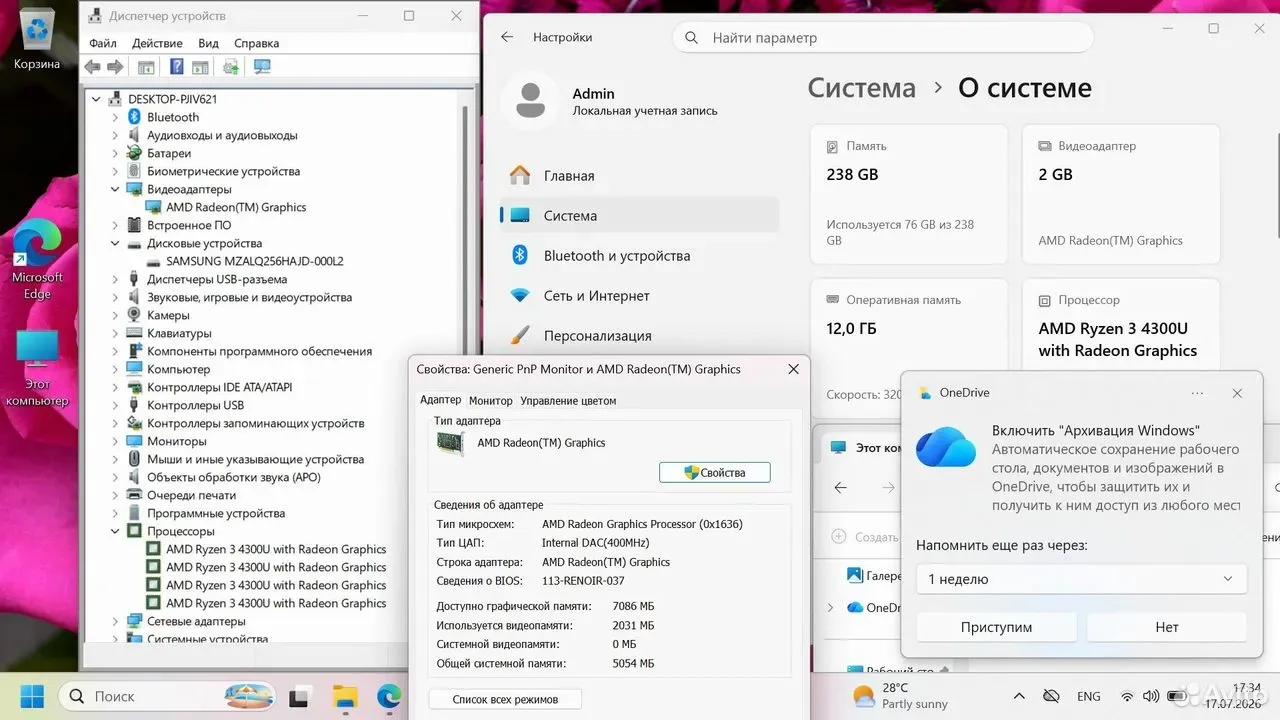The width and height of the screenshot is (1280, 720).
Task: Open Файл menu in Device Manager
Action: 103,43
